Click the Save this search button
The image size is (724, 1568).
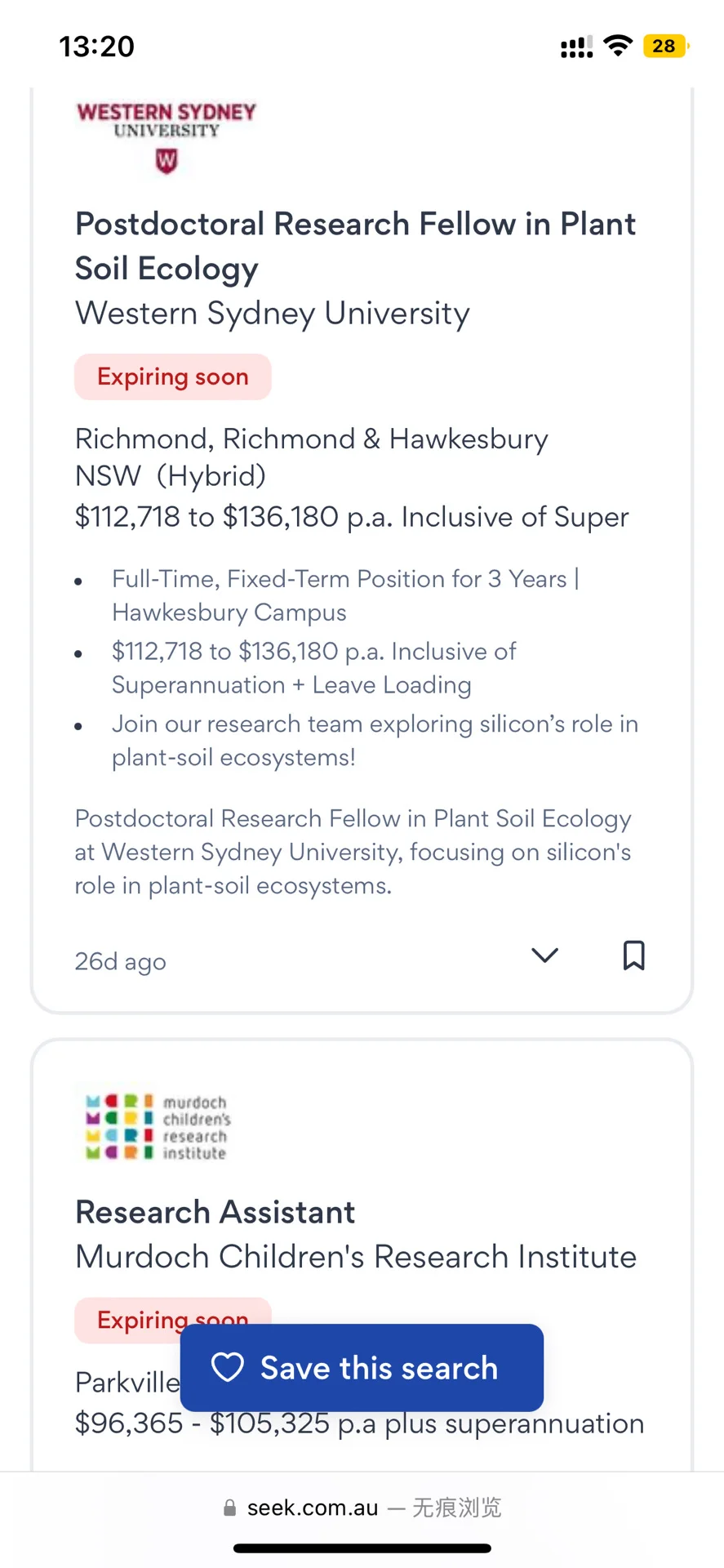coord(362,1367)
